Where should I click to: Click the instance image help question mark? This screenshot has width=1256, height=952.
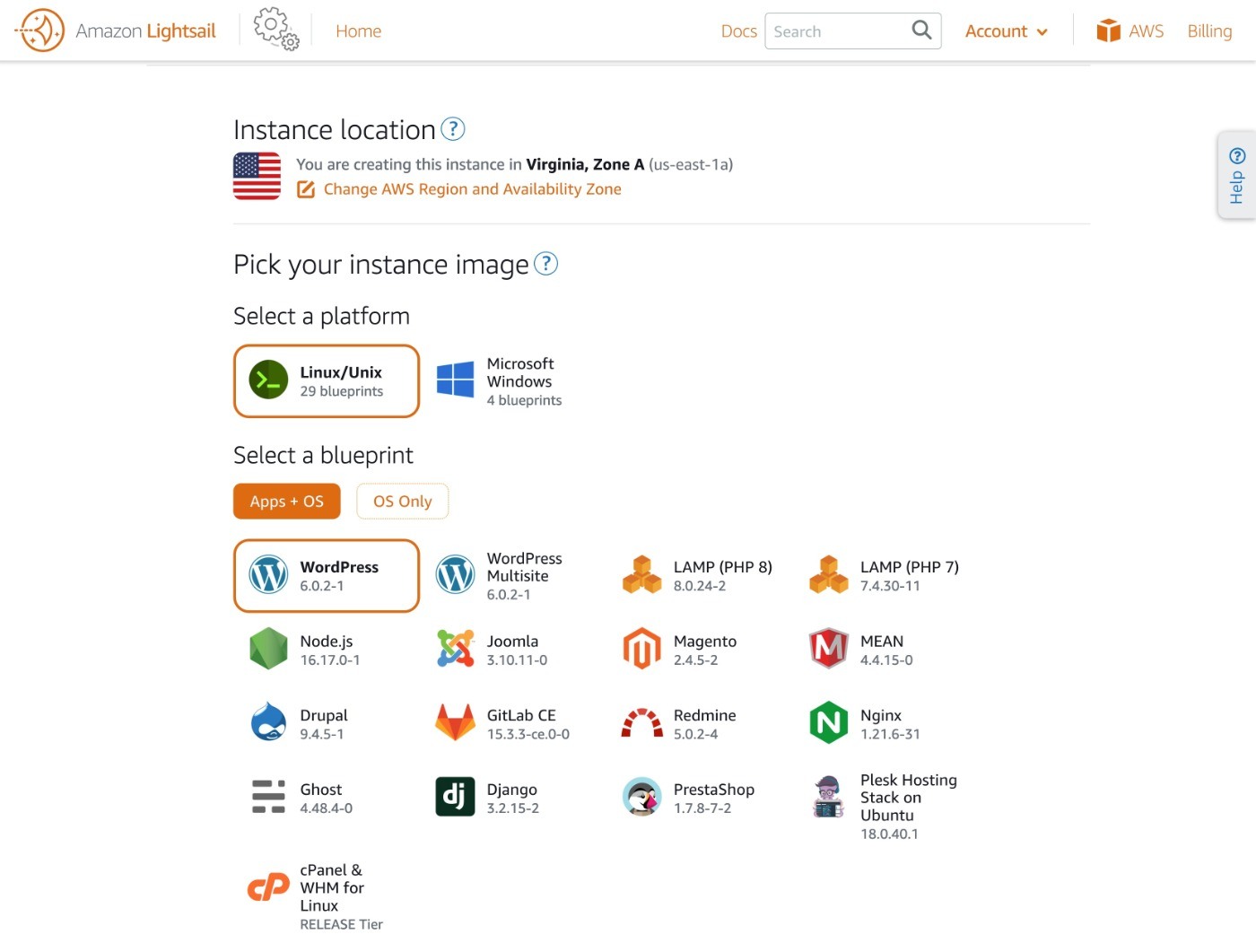pos(545,264)
